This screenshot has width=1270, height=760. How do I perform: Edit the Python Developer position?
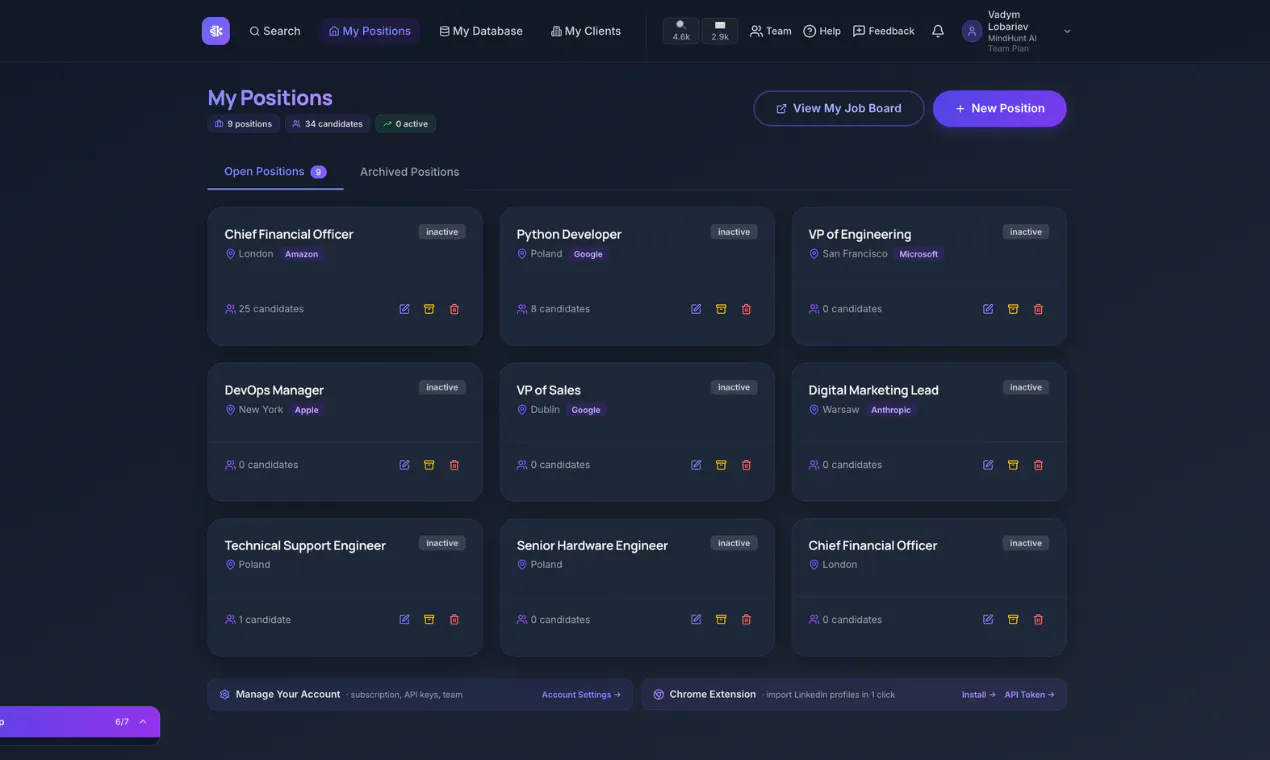(696, 309)
